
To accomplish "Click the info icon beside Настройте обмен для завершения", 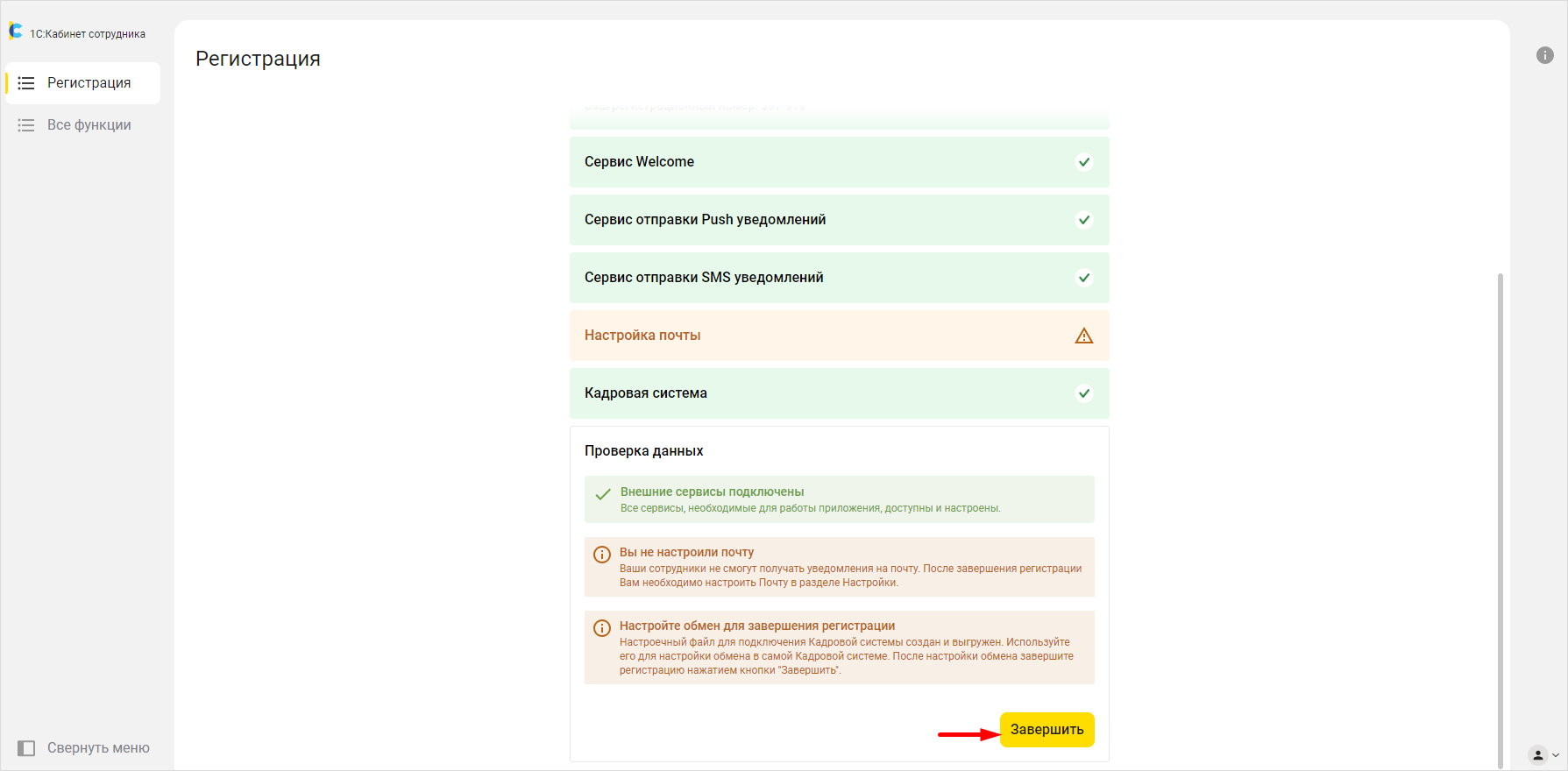I will [602, 628].
